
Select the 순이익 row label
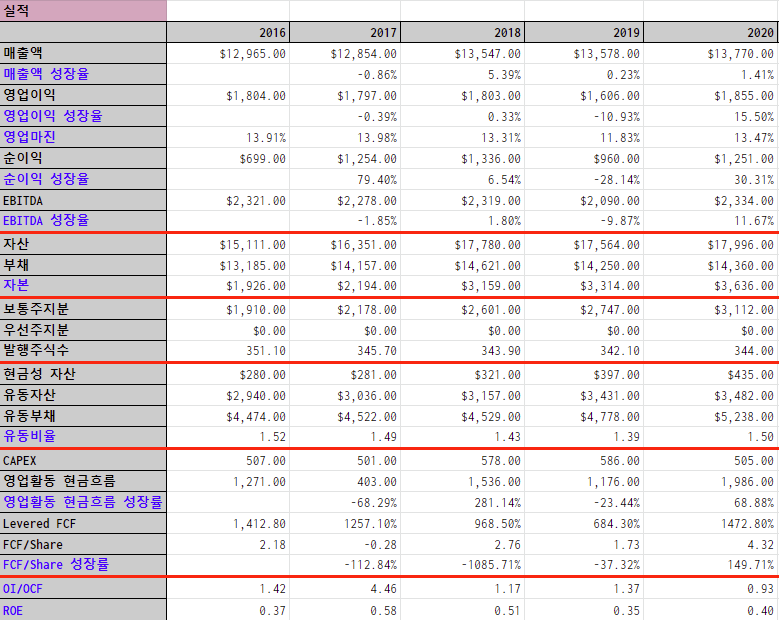[83, 158]
